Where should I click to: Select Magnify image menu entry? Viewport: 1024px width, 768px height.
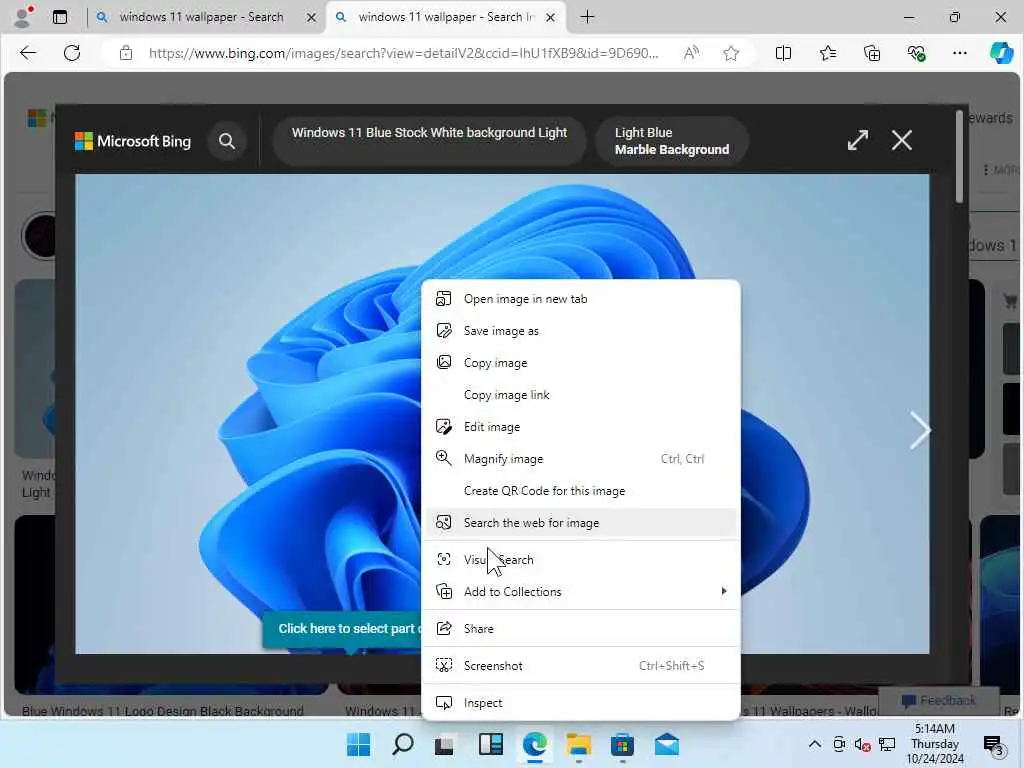point(581,458)
